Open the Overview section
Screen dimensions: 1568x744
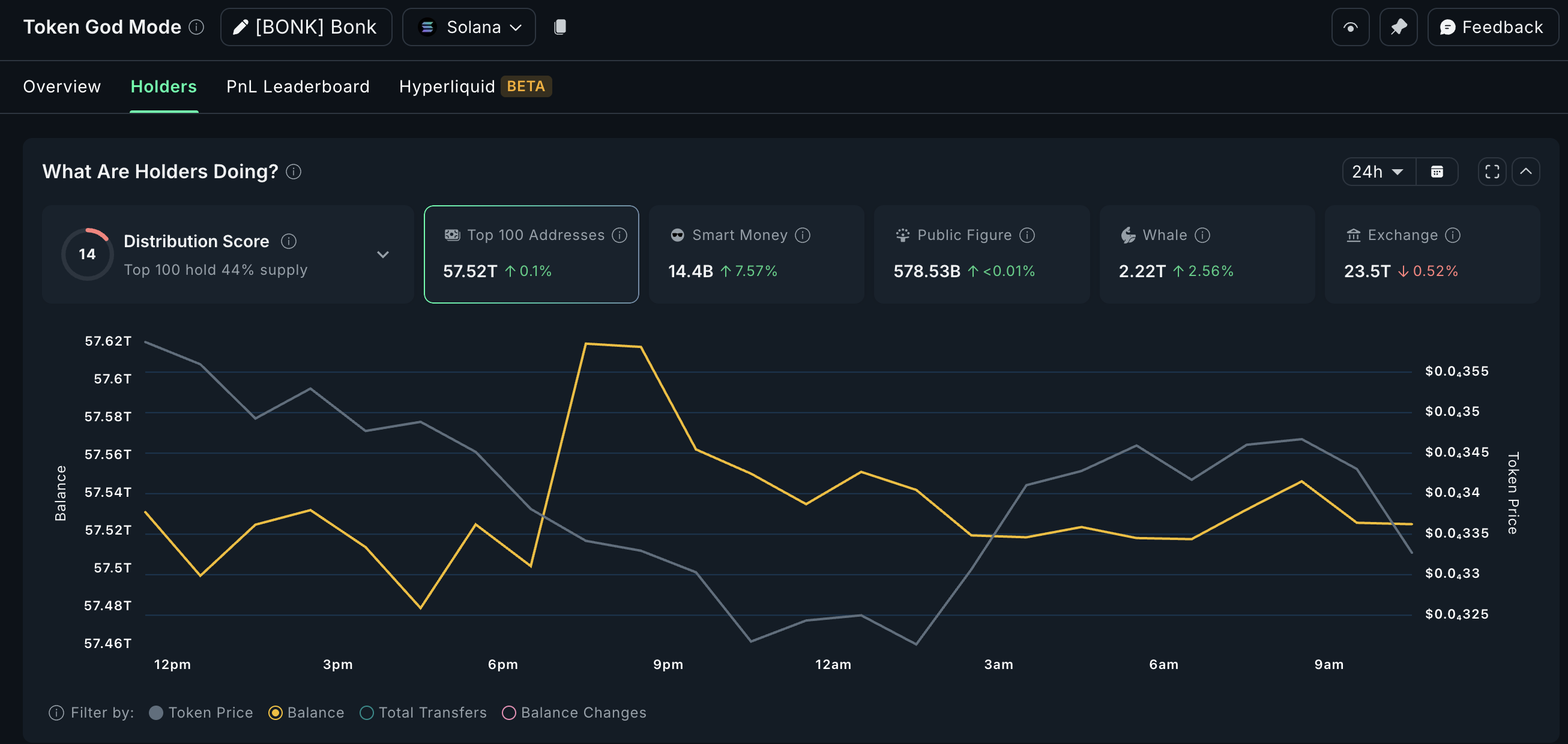[x=61, y=86]
